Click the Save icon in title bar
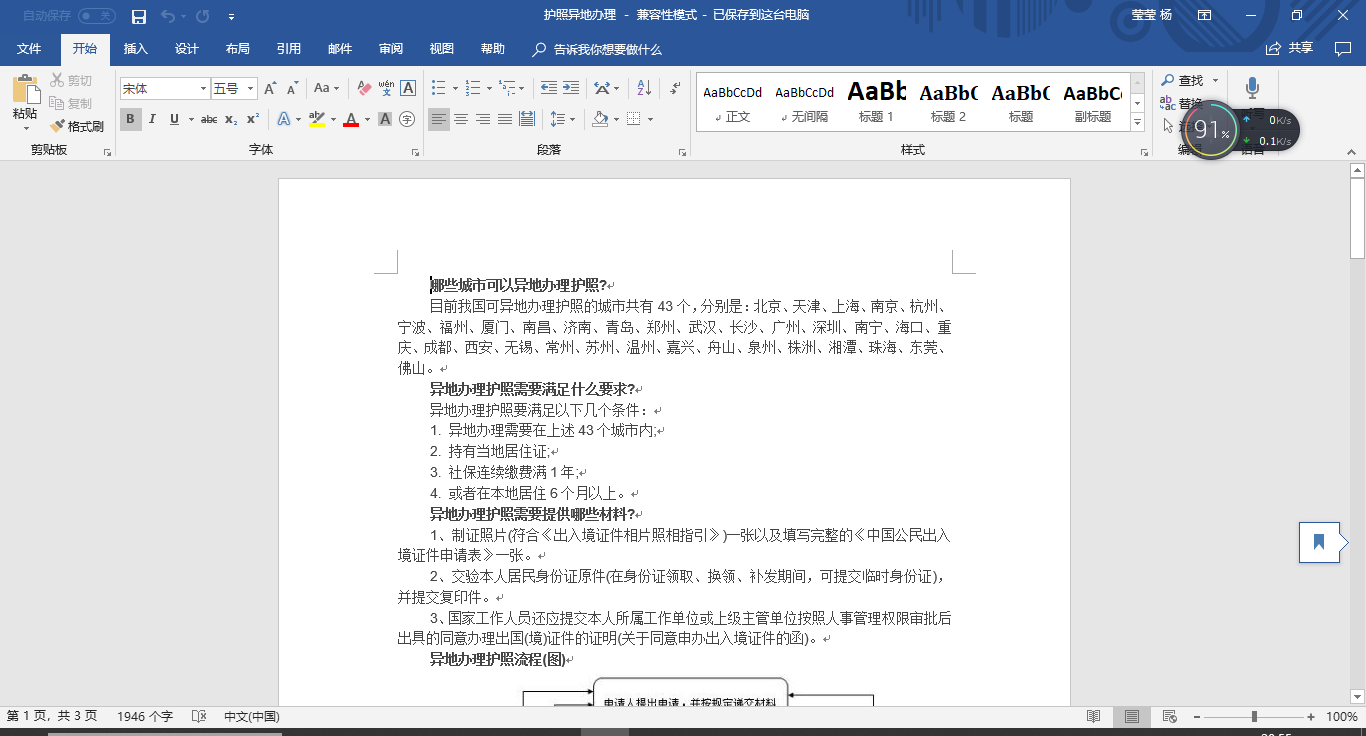The height and width of the screenshot is (736, 1366). pyautogui.click(x=139, y=17)
